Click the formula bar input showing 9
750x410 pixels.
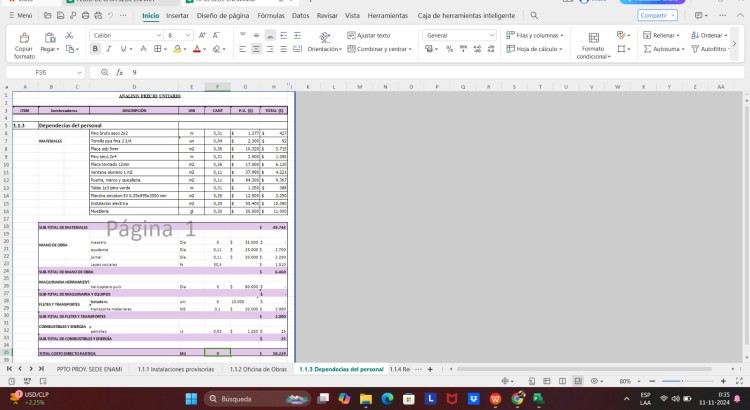pyautogui.click(x=435, y=72)
